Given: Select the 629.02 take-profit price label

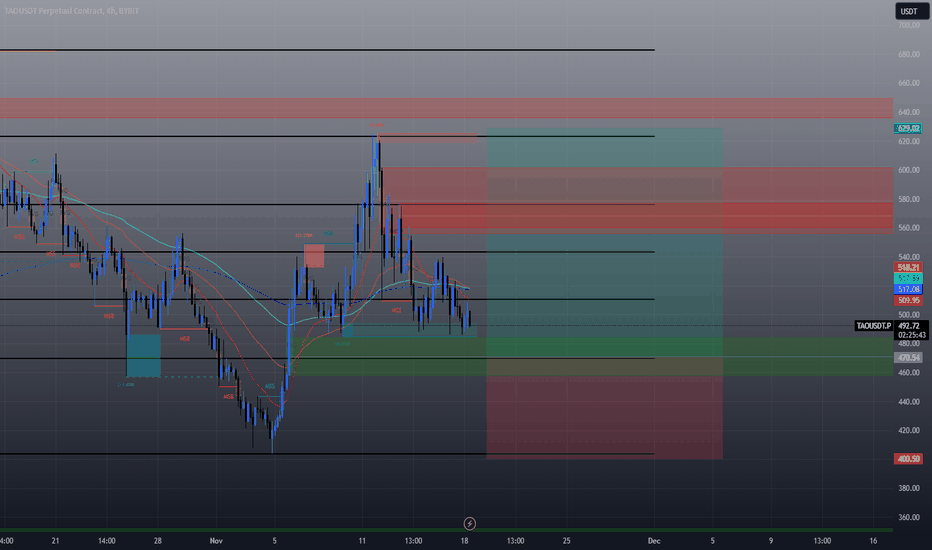Looking at the screenshot, I should (908, 128).
